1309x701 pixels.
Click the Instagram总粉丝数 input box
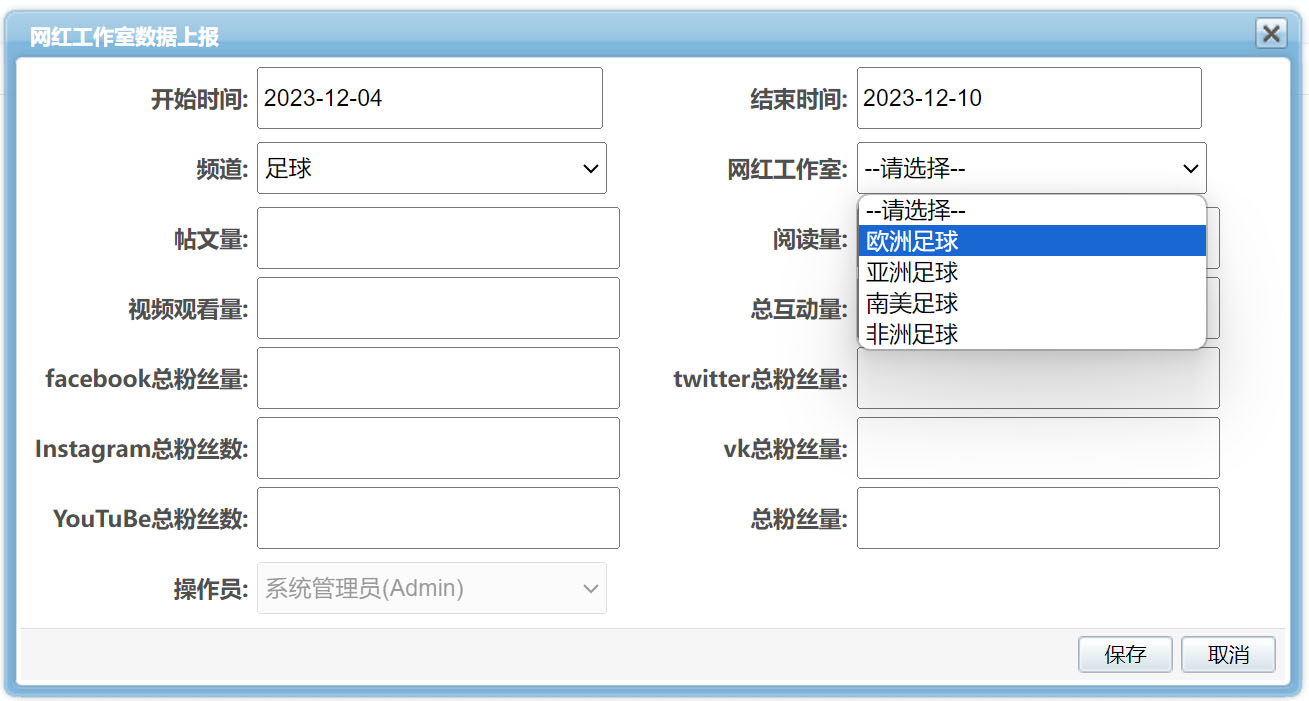[438, 448]
